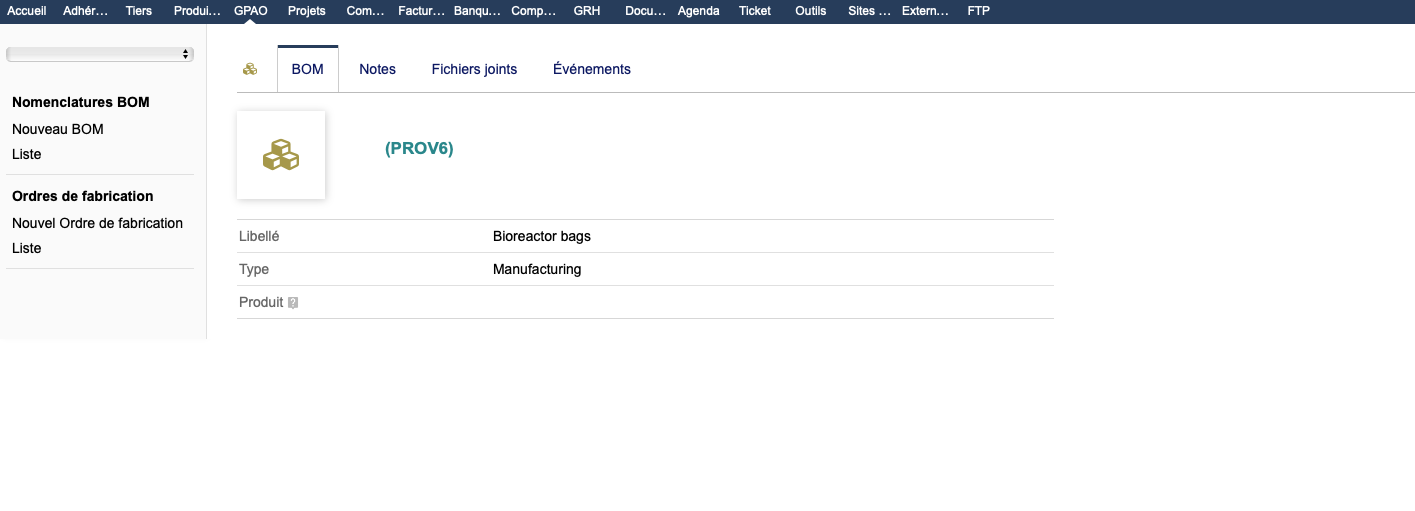This screenshot has height=511, width=1415.
Task: Open the sidebar dropdown selector
Action: click(x=100, y=54)
